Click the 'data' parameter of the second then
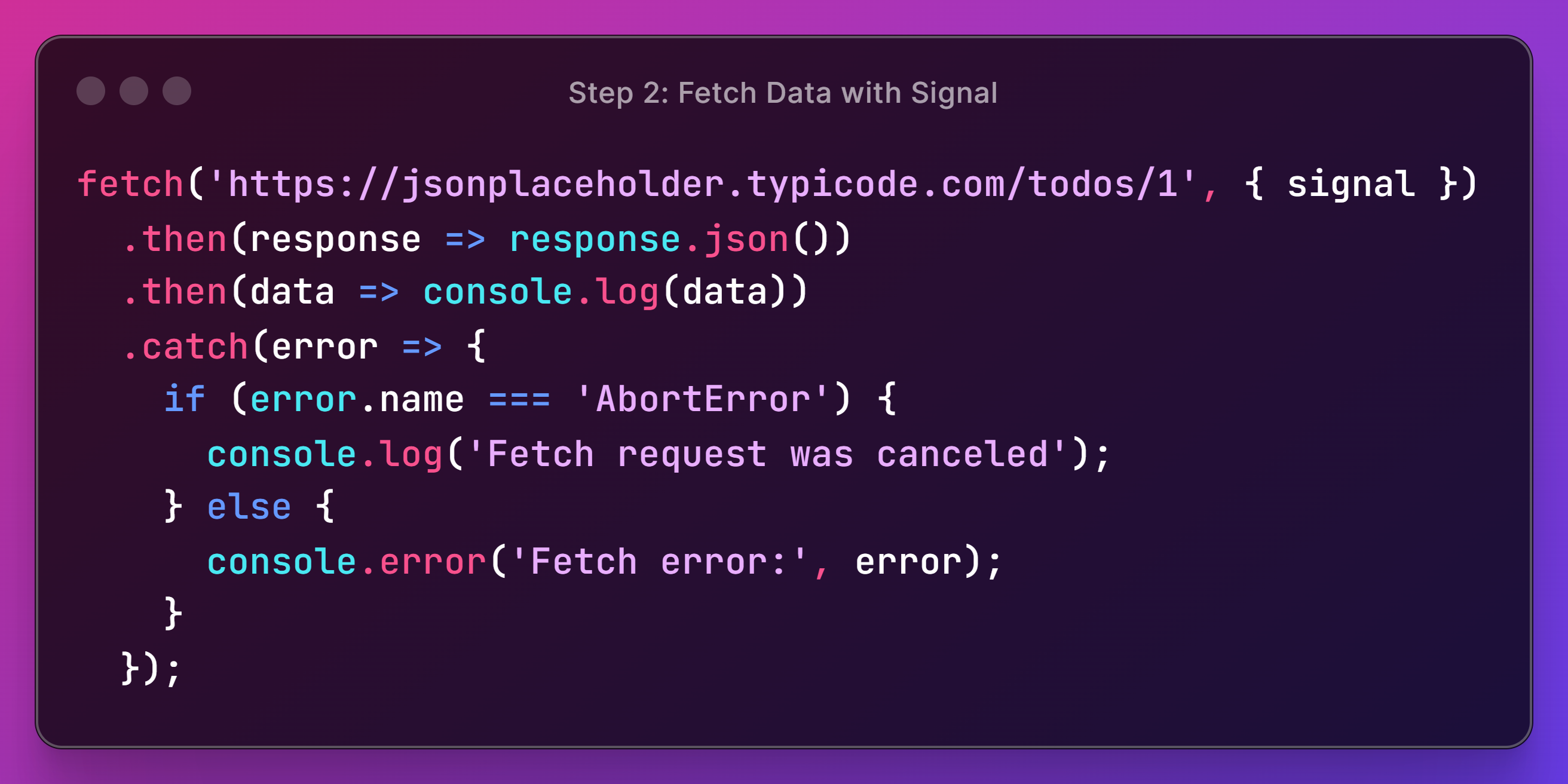This screenshot has width=1568, height=784. click(x=292, y=292)
